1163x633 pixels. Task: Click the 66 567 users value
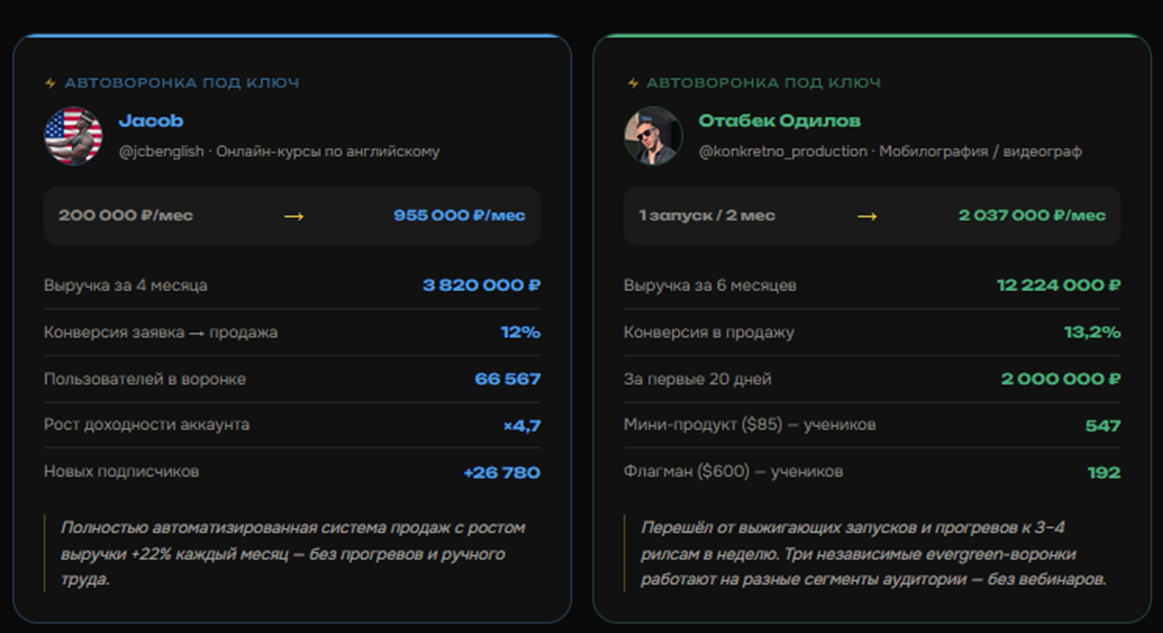(507, 379)
